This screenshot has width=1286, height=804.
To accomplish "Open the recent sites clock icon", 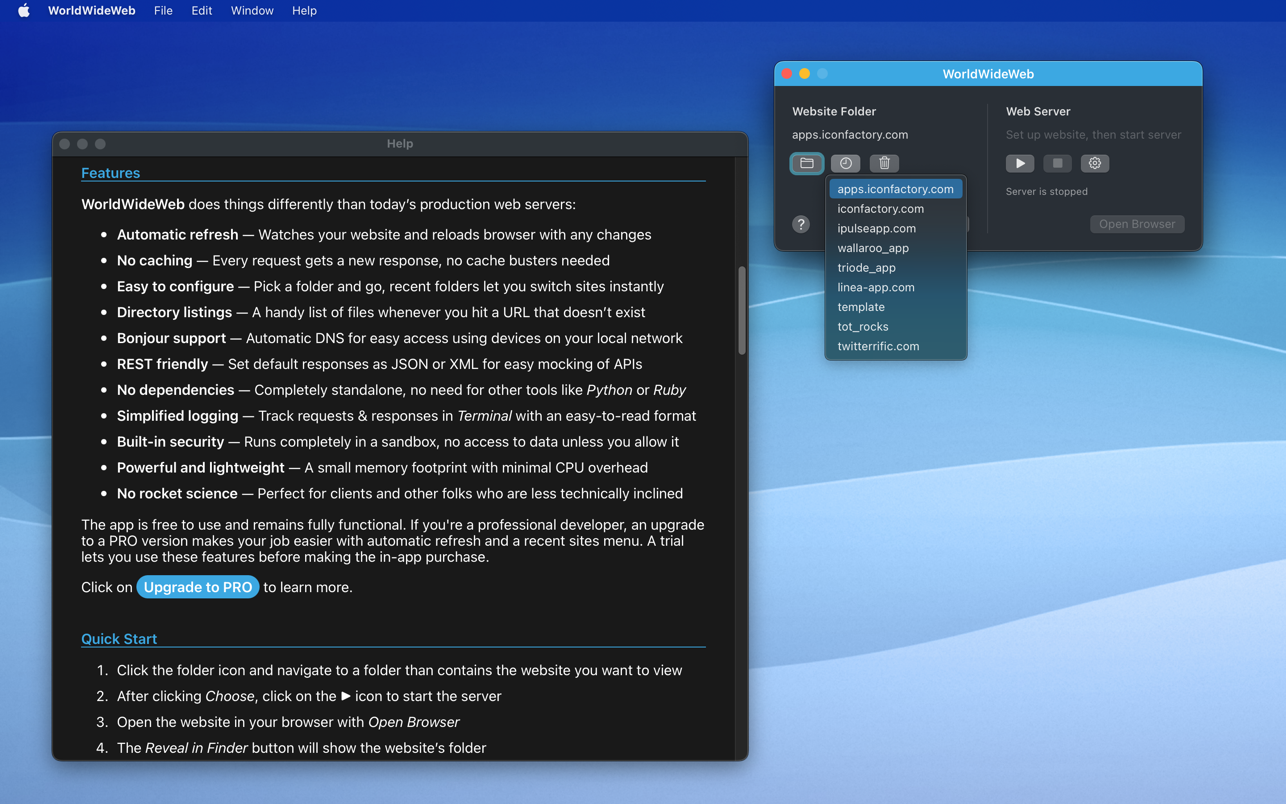I will point(845,163).
